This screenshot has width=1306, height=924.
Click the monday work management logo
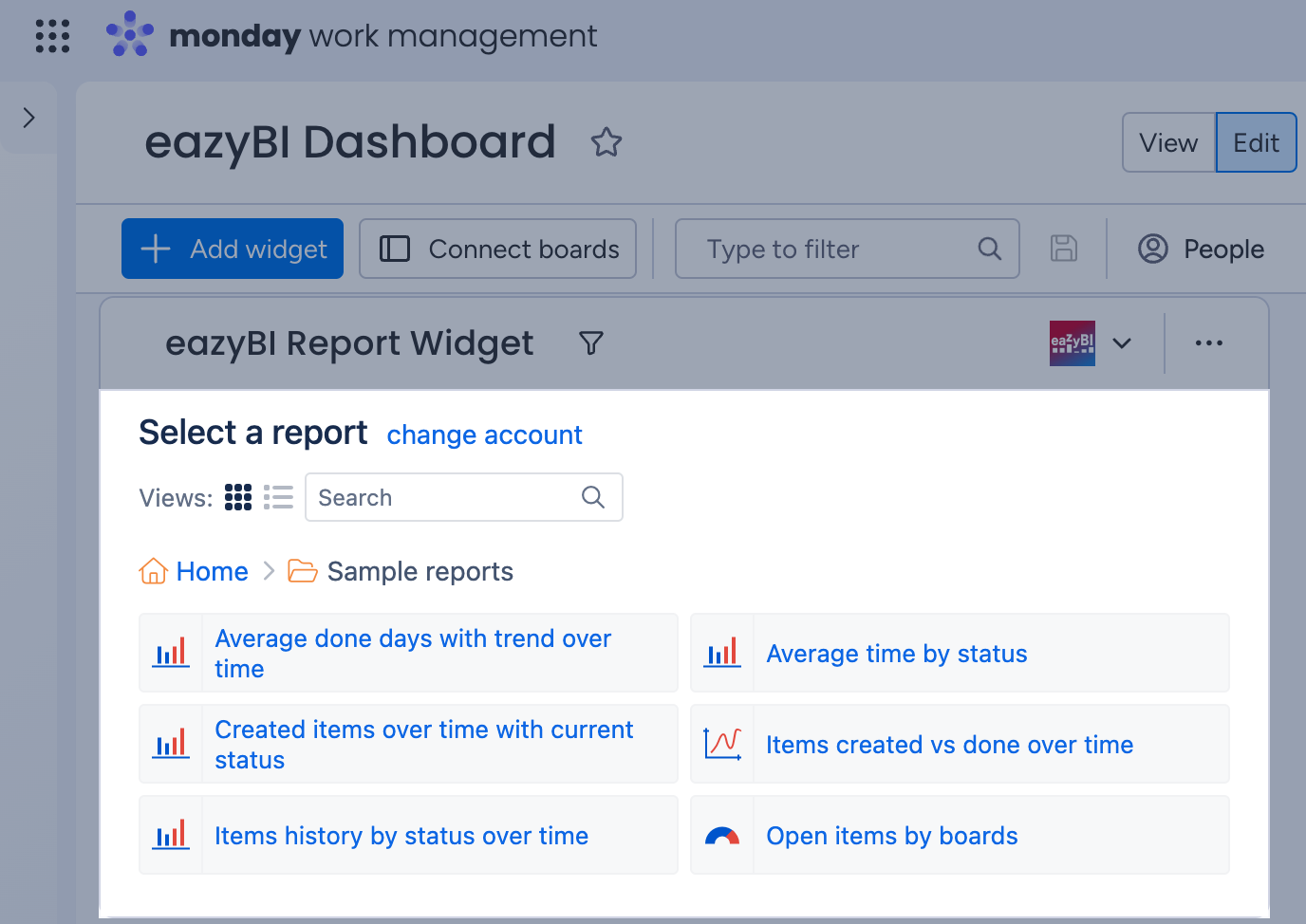(351, 35)
